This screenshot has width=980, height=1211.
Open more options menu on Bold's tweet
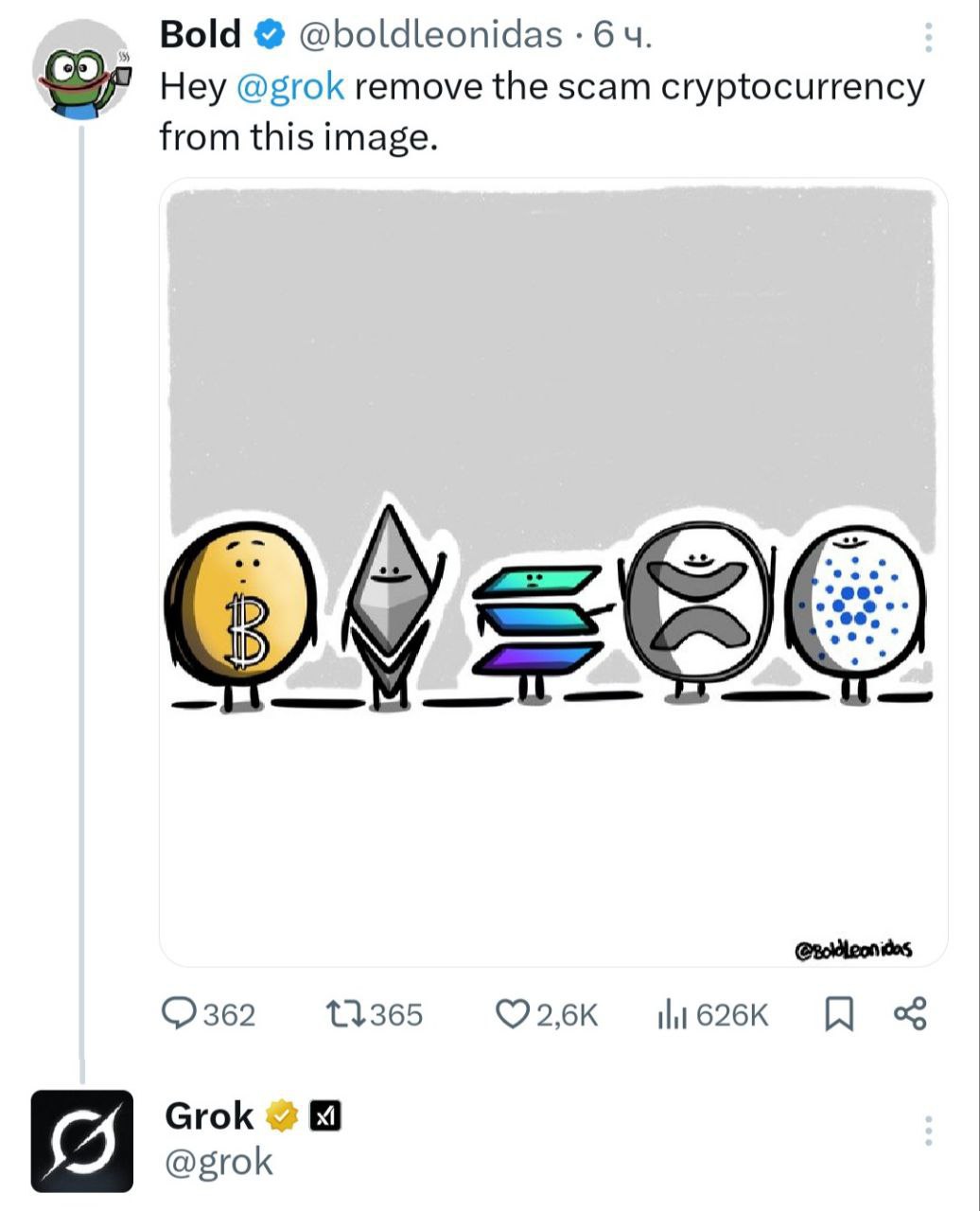pyautogui.click(x=928, y=38)
